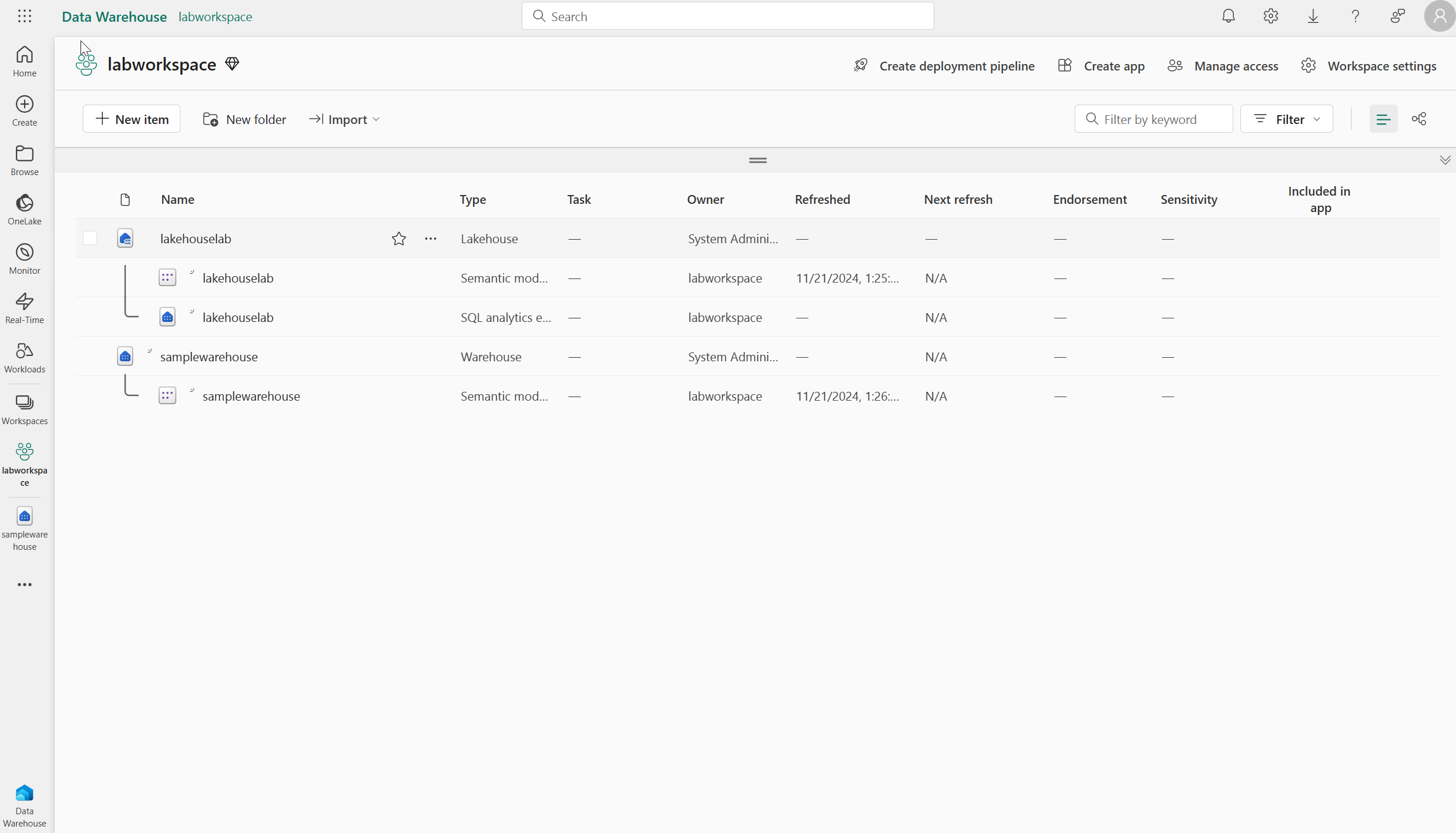Image resolution: width=1456 pixels, height=833 pixels.
Task: Open the settings gear in header
Action: tap(1271, 16)
